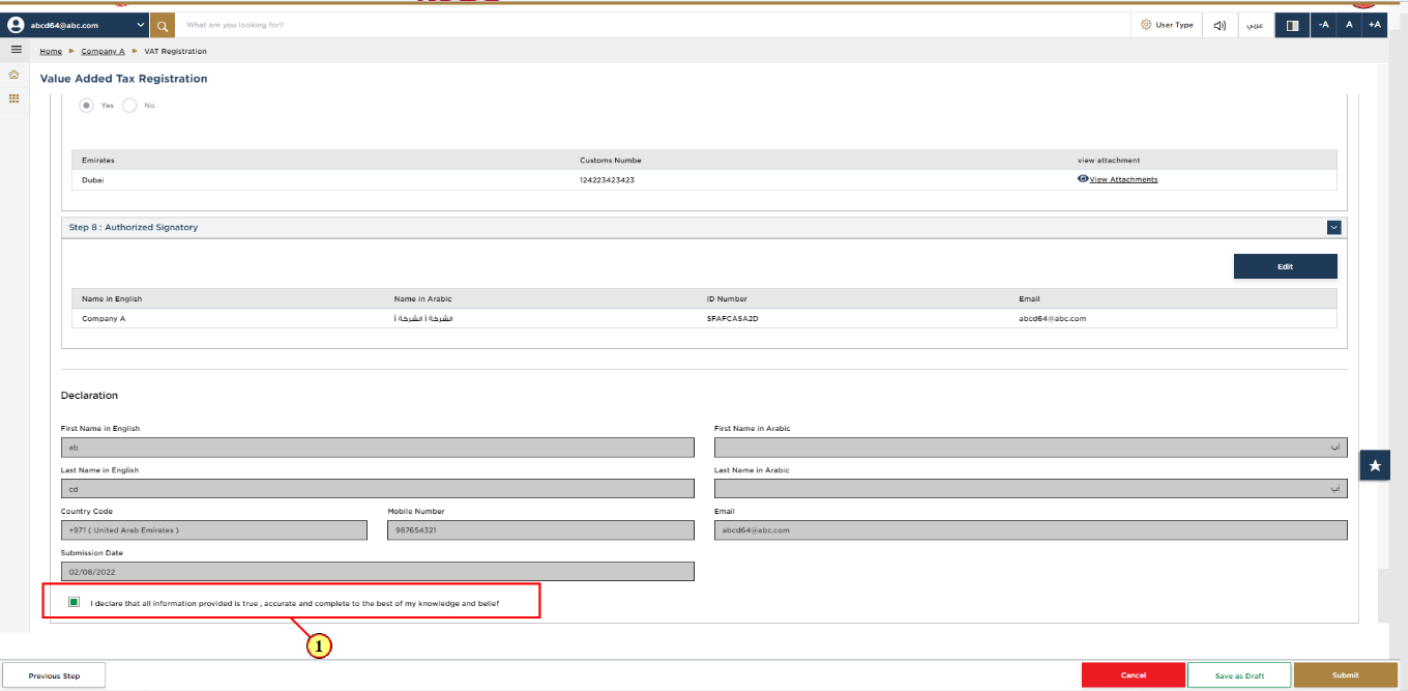Click the Declaration section heading
This screenshot has width=1408, height=691.
pyautogui.click(x=89, y=395)
